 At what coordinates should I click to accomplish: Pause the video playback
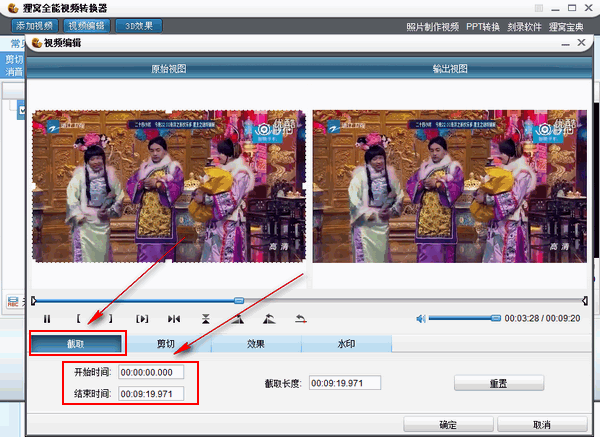(x=47, y=319)
